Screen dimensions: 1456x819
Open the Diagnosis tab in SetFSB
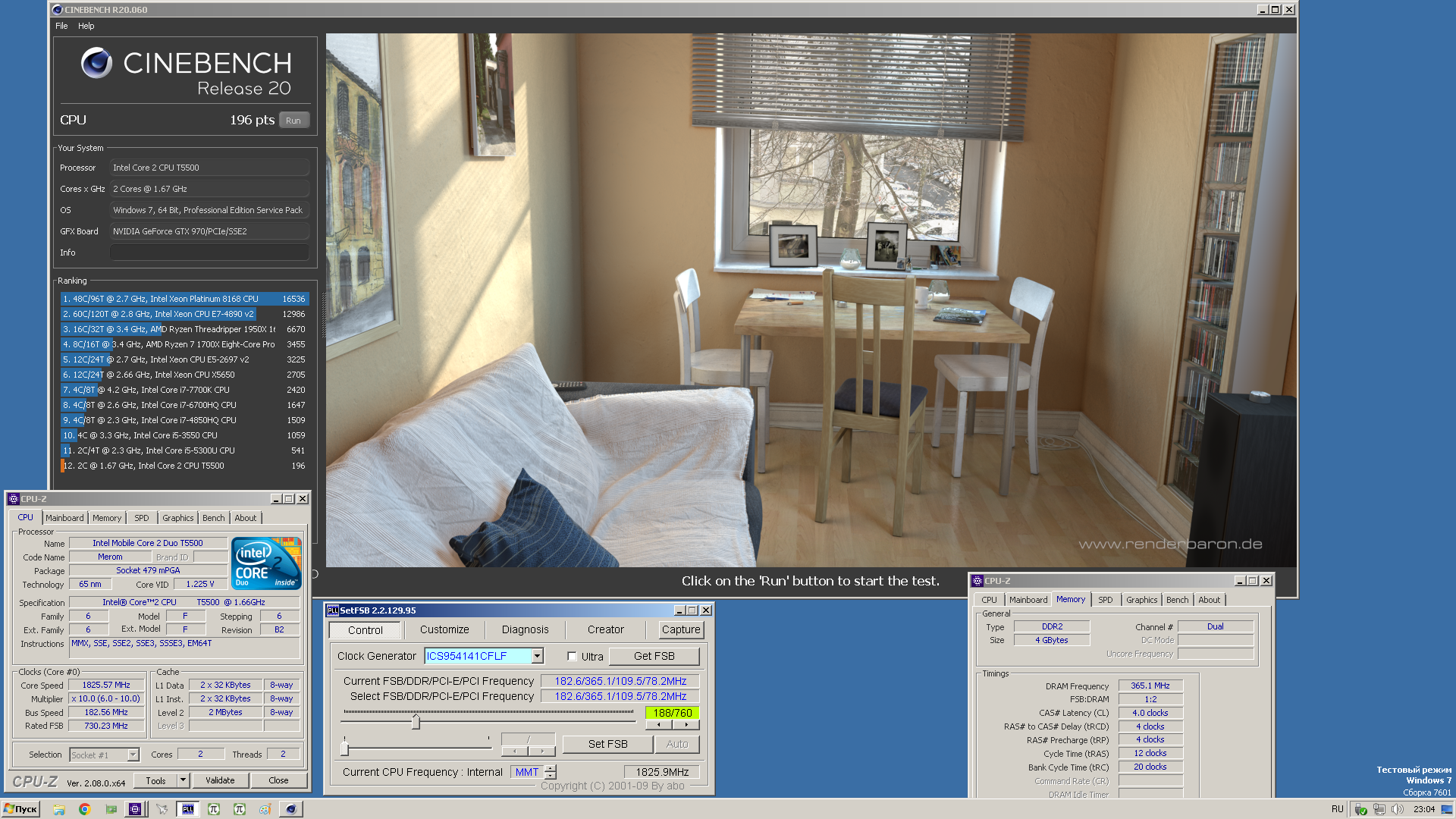click(x=525, y=629)
